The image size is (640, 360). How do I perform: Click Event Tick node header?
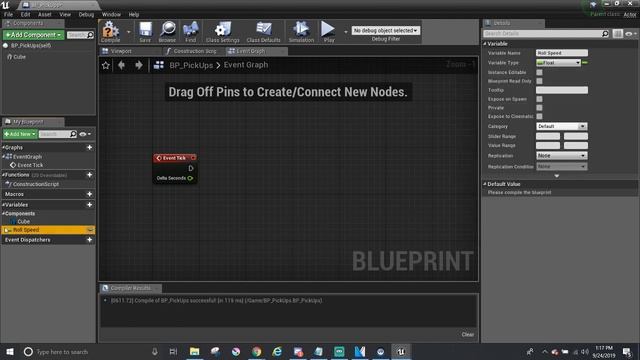175,158
